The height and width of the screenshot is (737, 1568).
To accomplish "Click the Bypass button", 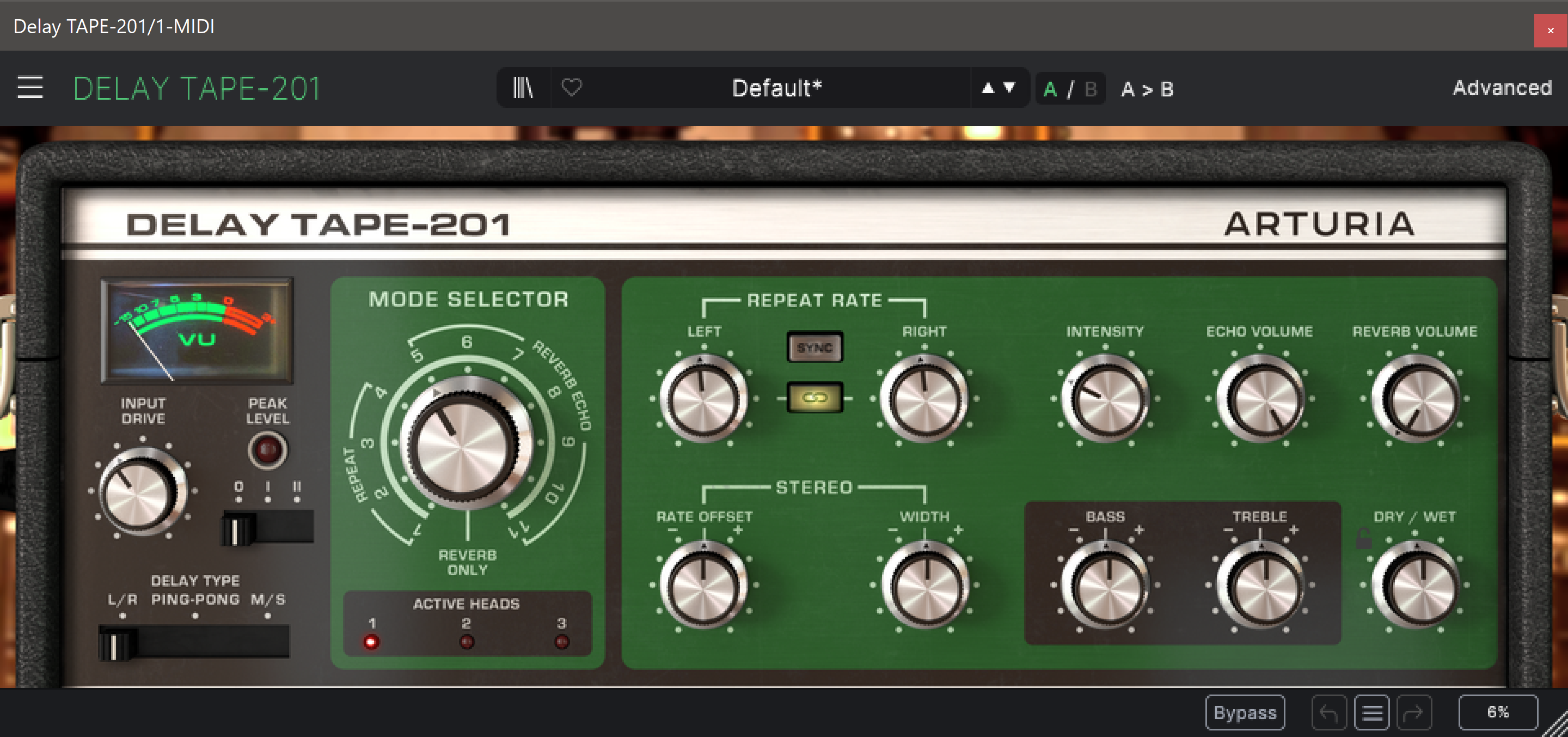I will coord(1245,712).
